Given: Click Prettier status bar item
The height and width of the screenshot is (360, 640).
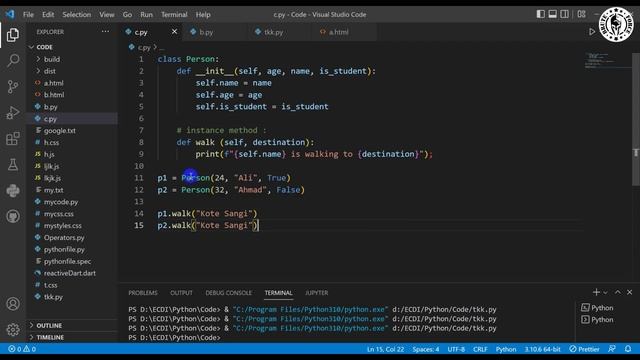Looking at the screenshot, I should tap(584, 349).
